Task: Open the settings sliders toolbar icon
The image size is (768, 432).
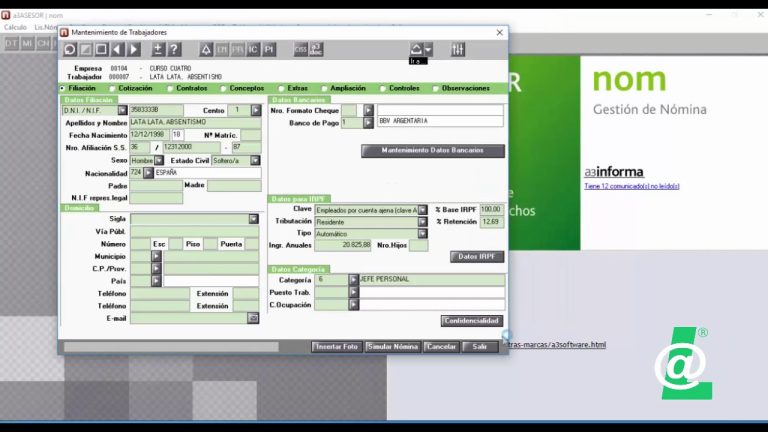Action: [x=458, y=49]
